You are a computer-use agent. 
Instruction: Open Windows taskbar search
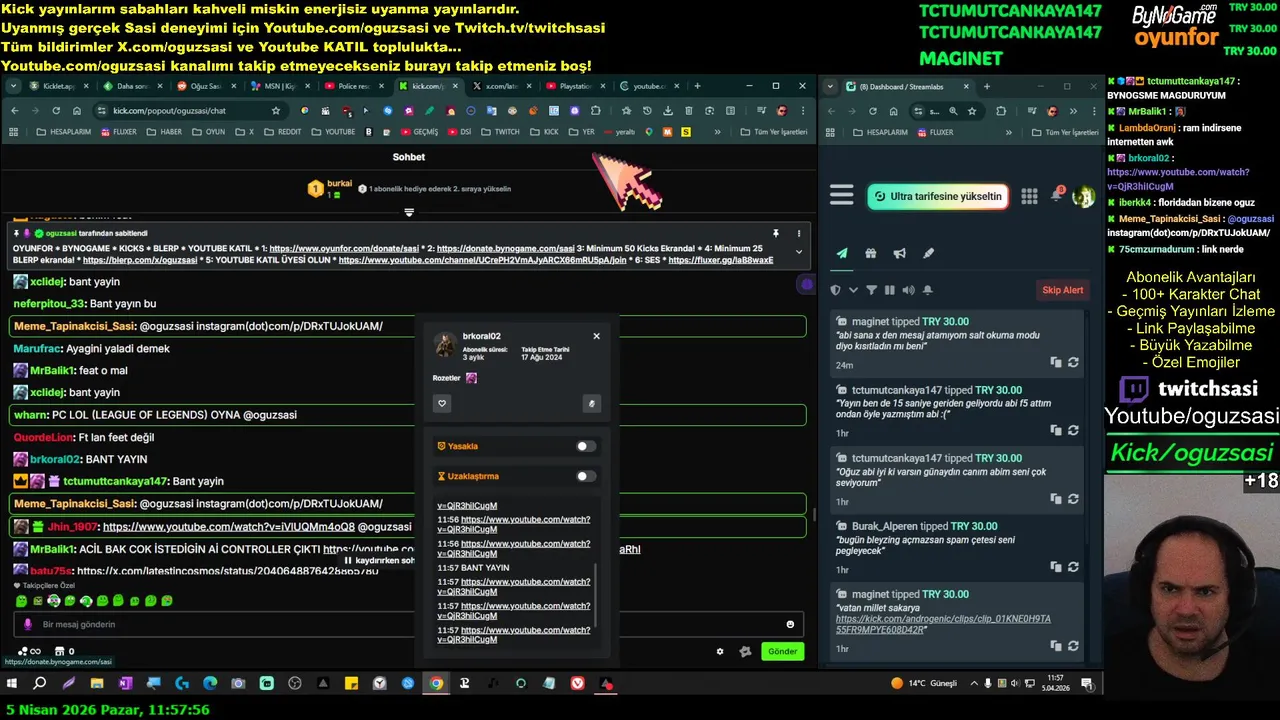coord(39,684)
